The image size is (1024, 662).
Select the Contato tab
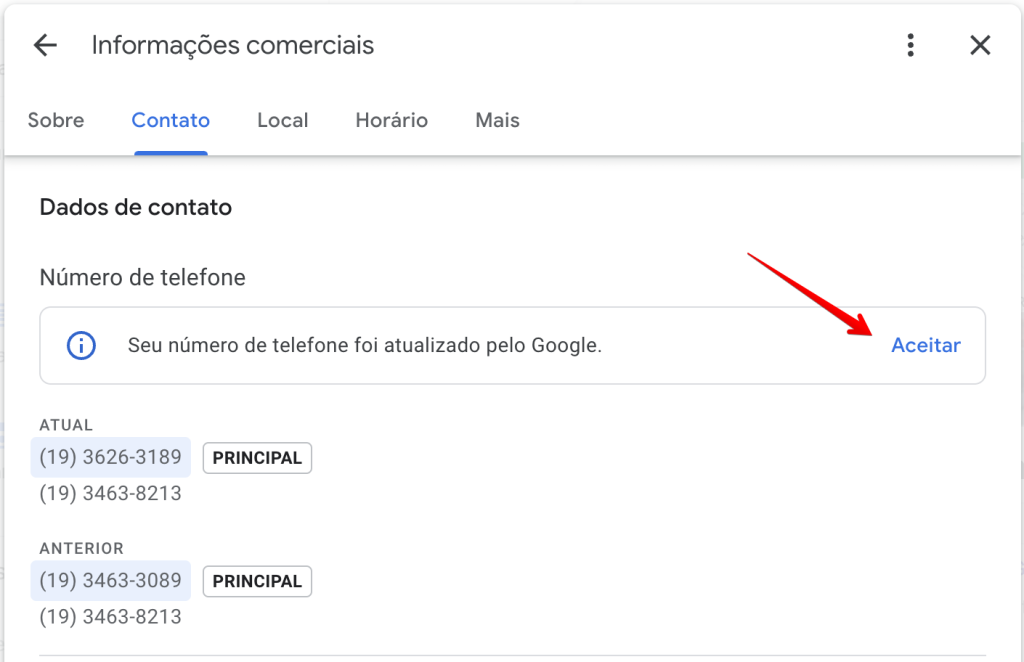coord(170,120)
